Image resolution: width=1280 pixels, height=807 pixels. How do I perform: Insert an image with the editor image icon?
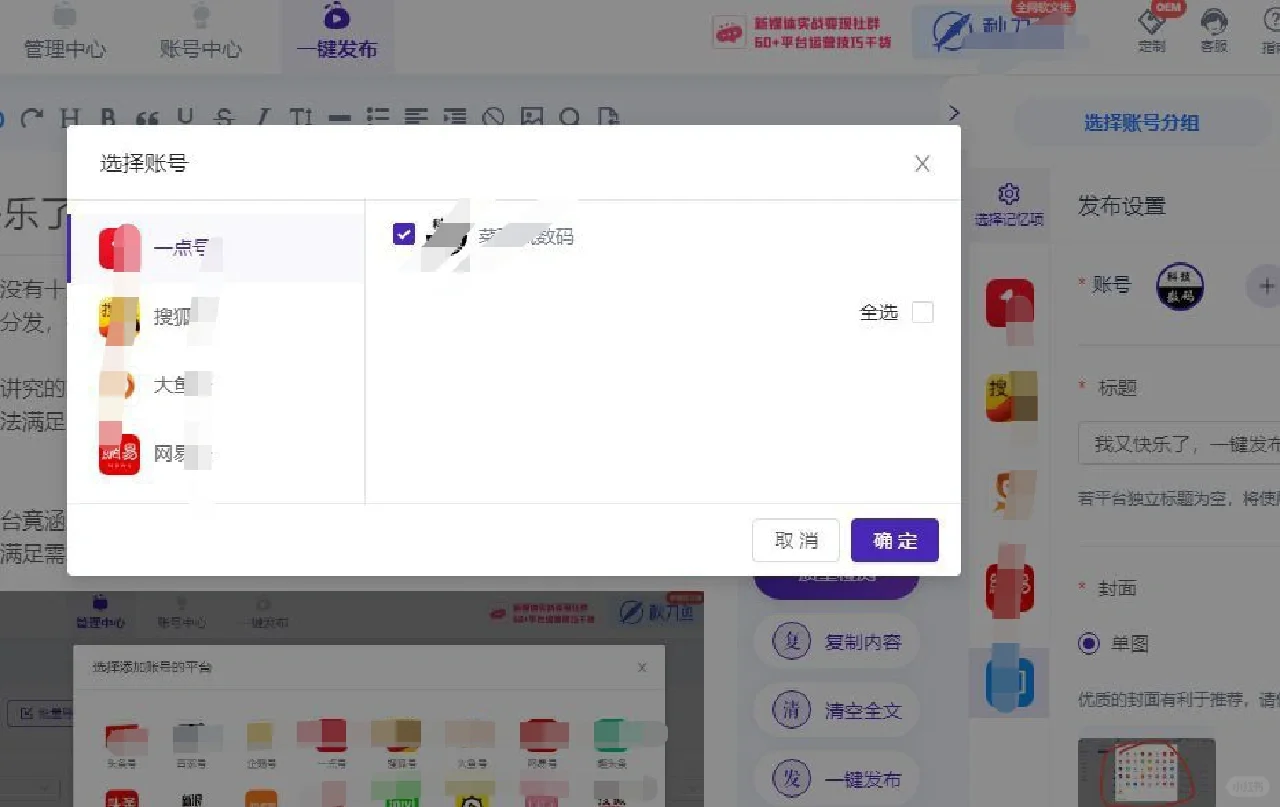pyautogui.click(x=531, y=118)
